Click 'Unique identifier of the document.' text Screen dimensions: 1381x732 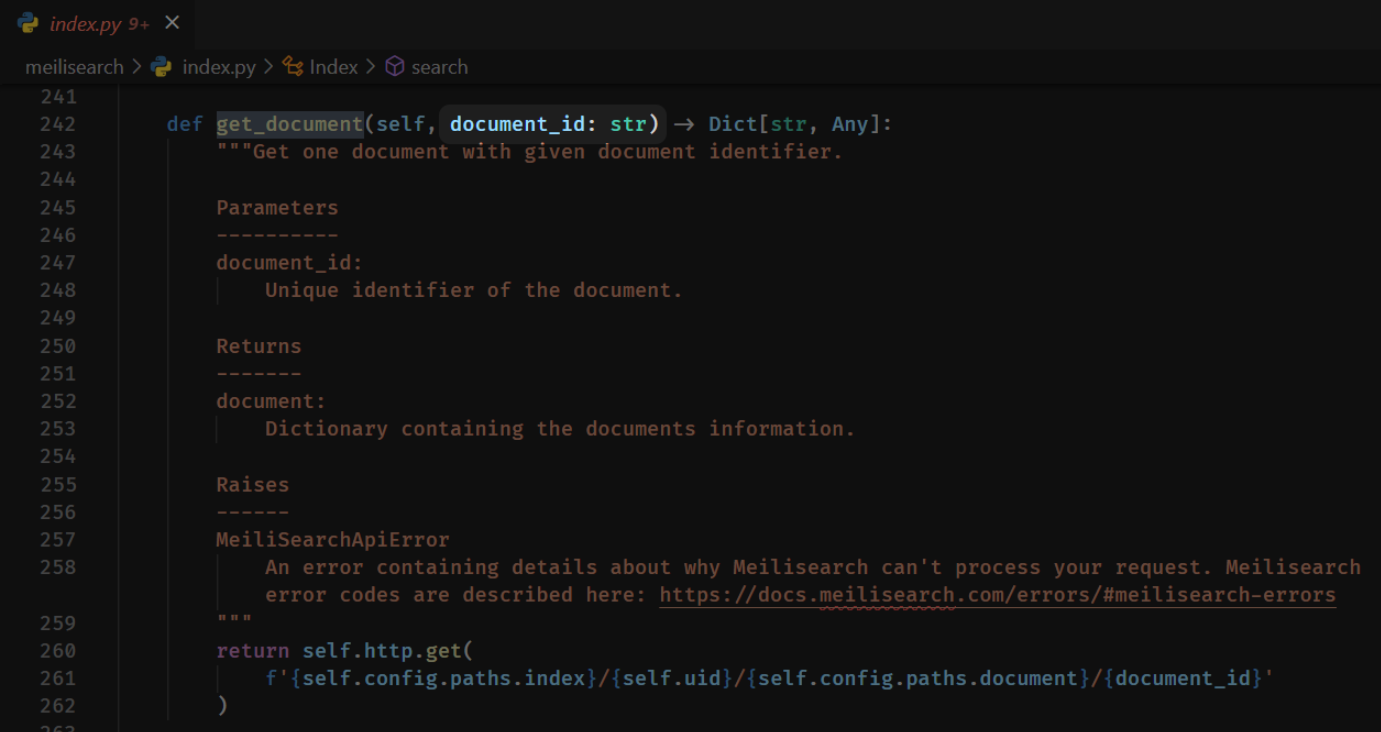pos(473,290)
